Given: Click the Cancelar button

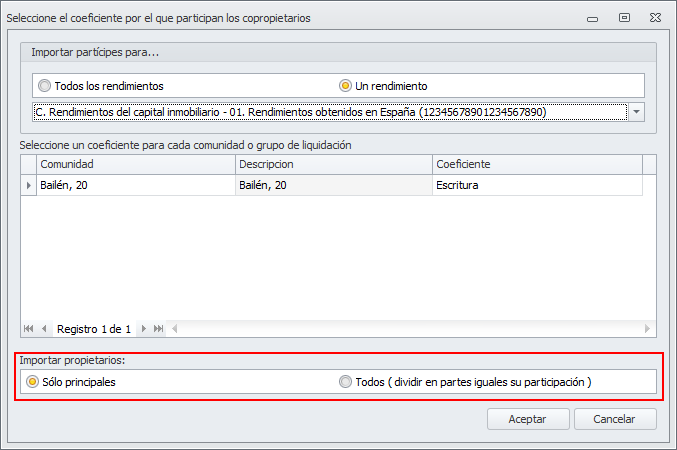Looking at the screenshot, I should (x=615, y=419).
